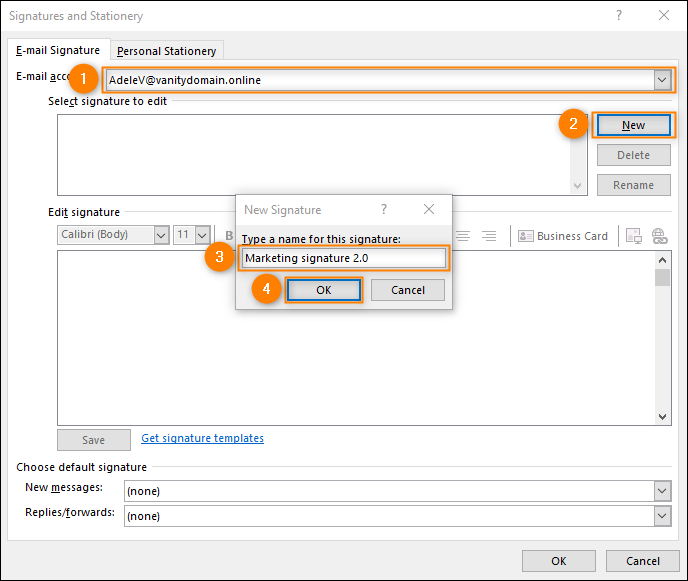Open the e-mail account dropdown

(662, 80)
